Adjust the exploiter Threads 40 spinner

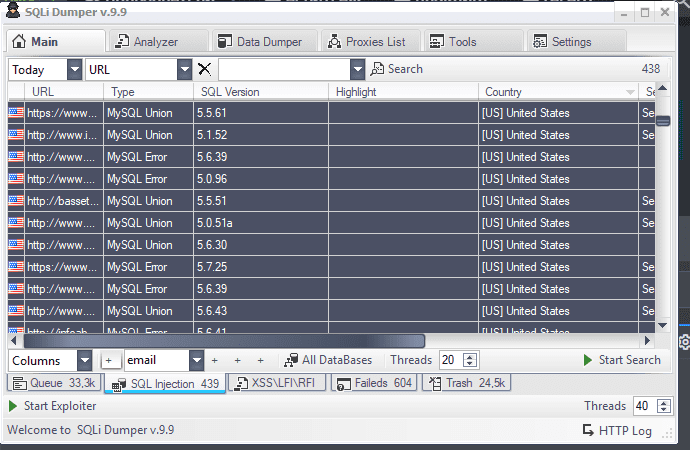pos(664,406)
